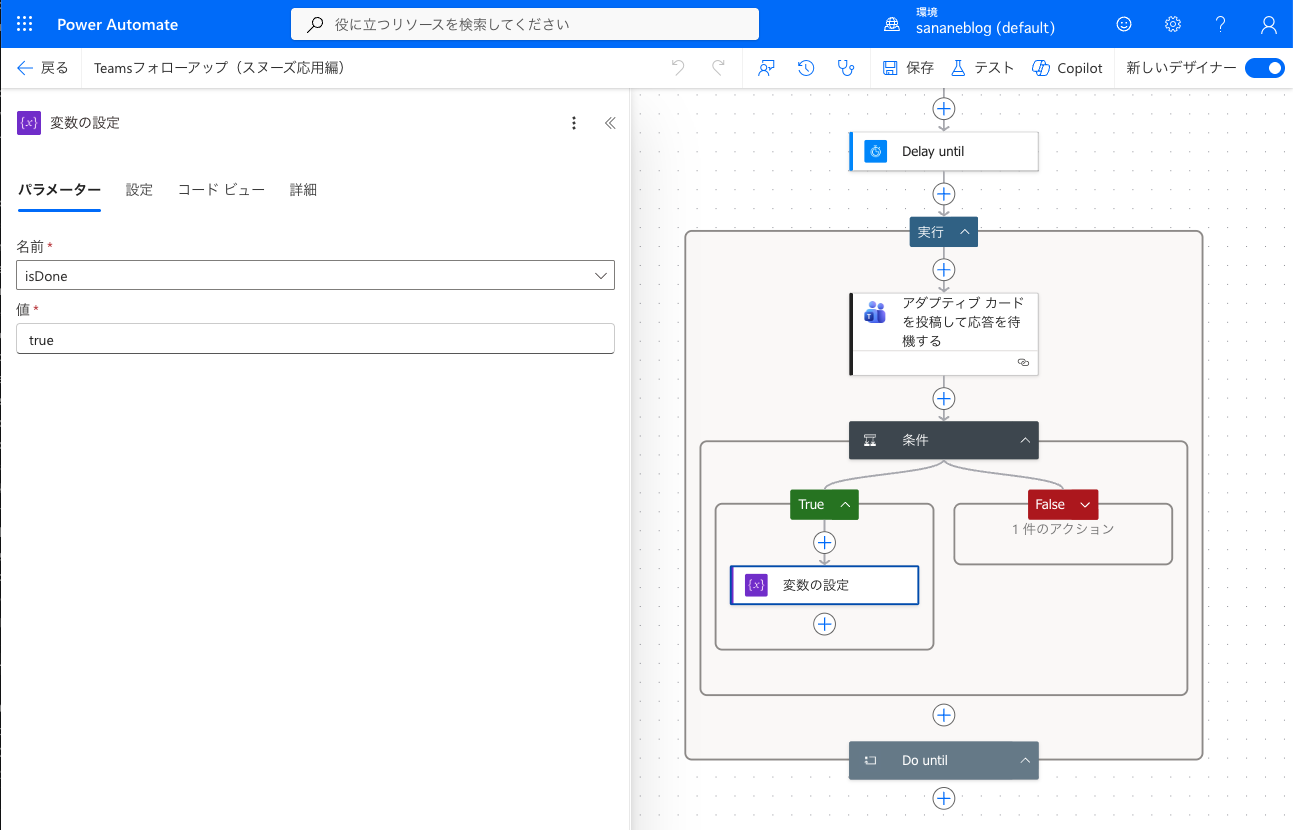1293x830 pixels.
Task: Add action above Delay until node
Action: pyautogui.click(x=944, y=108)
